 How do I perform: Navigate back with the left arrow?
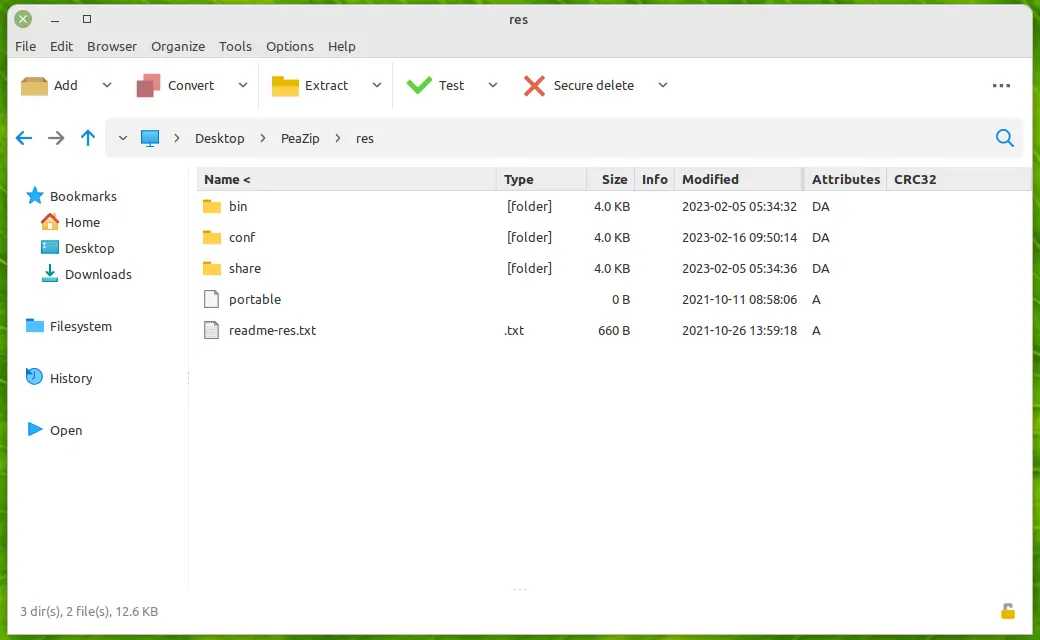24,138
